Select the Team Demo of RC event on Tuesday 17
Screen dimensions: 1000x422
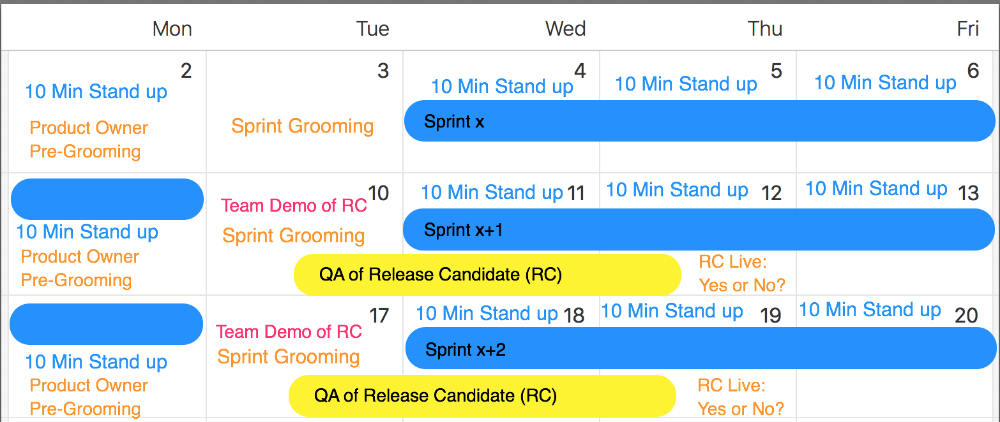click(x=289, y=331)
